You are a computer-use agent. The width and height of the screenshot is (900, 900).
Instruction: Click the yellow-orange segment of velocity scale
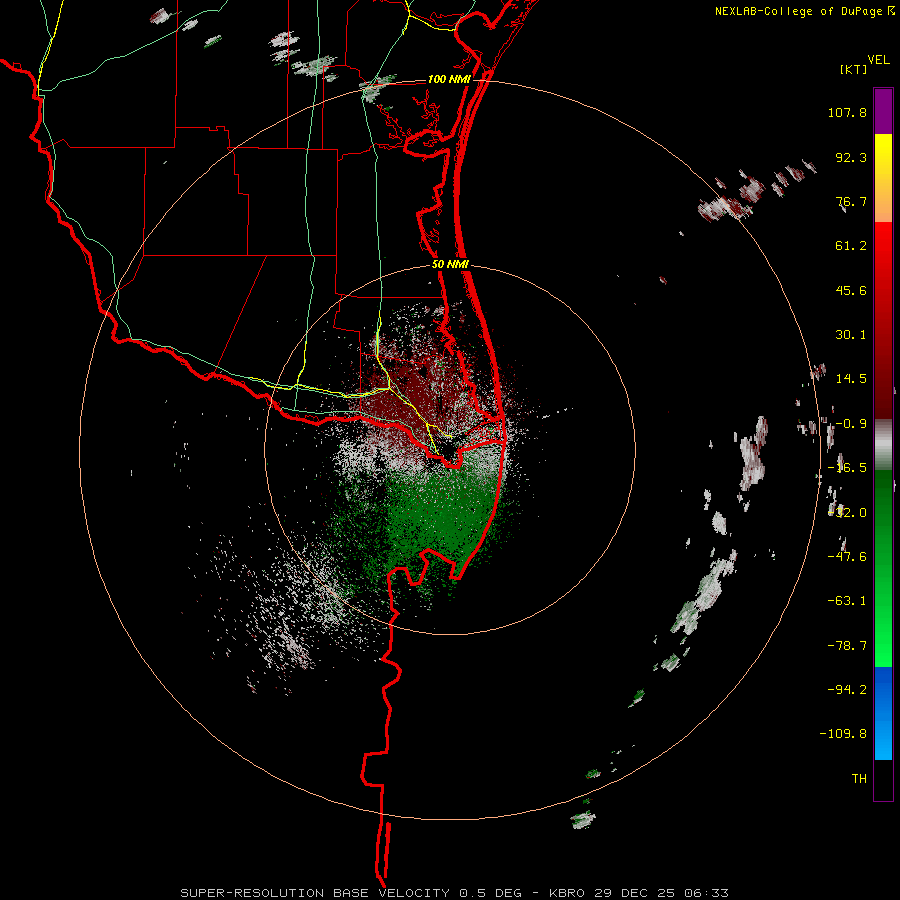[883, 178]
